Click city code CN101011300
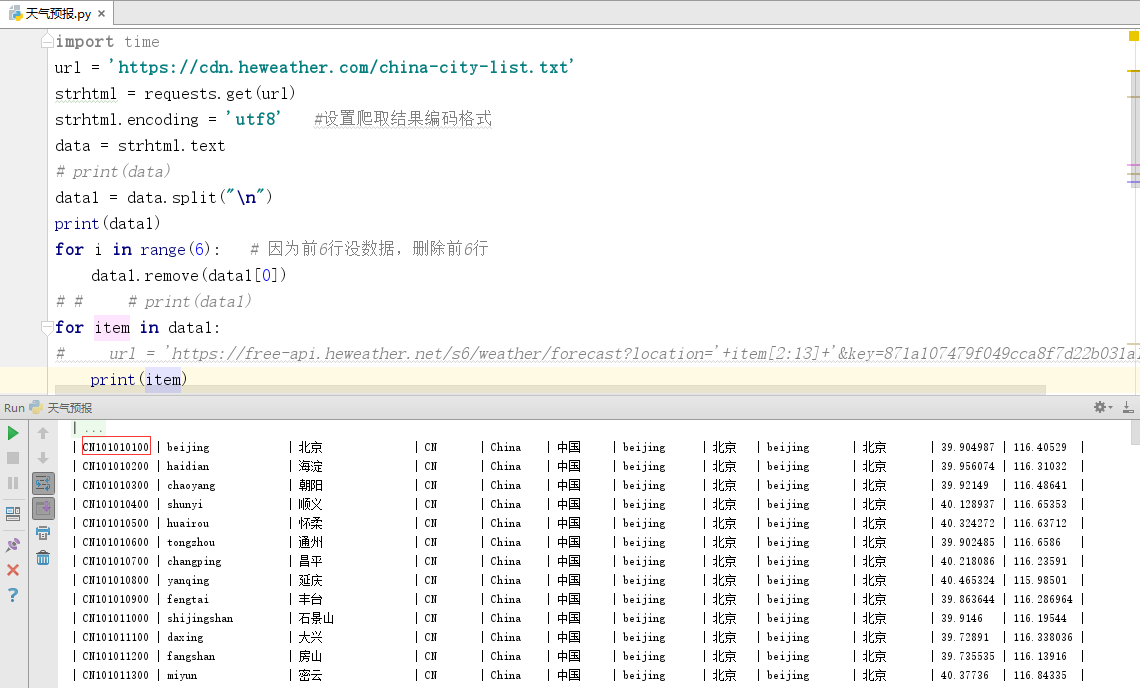The height and width of the screenshot is (688, 1140). tap(116, 676)
